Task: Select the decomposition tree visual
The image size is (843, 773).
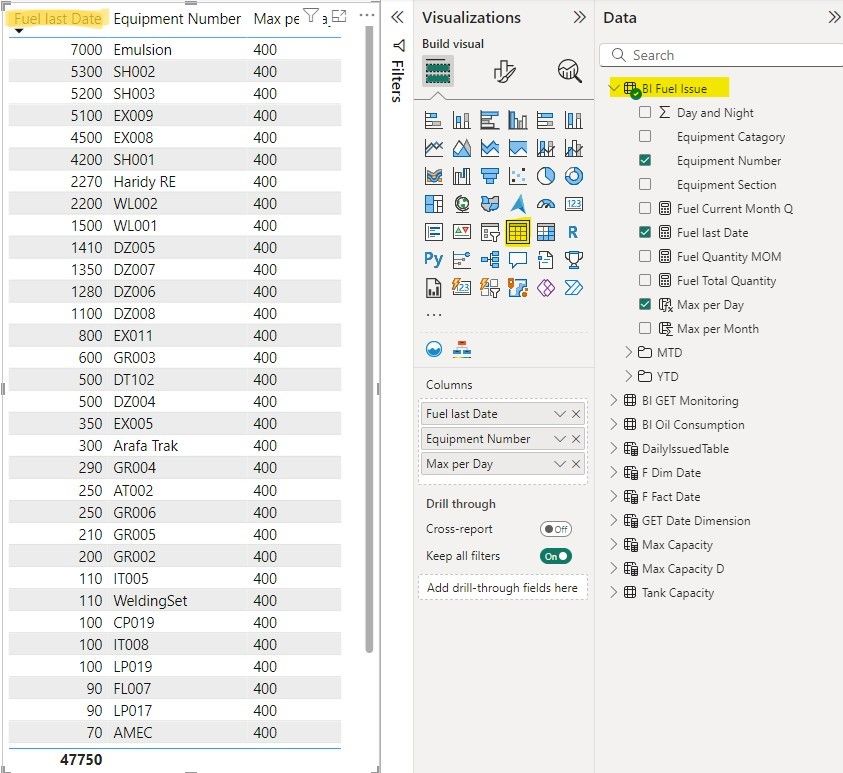Action: click(x=489, y=260)
